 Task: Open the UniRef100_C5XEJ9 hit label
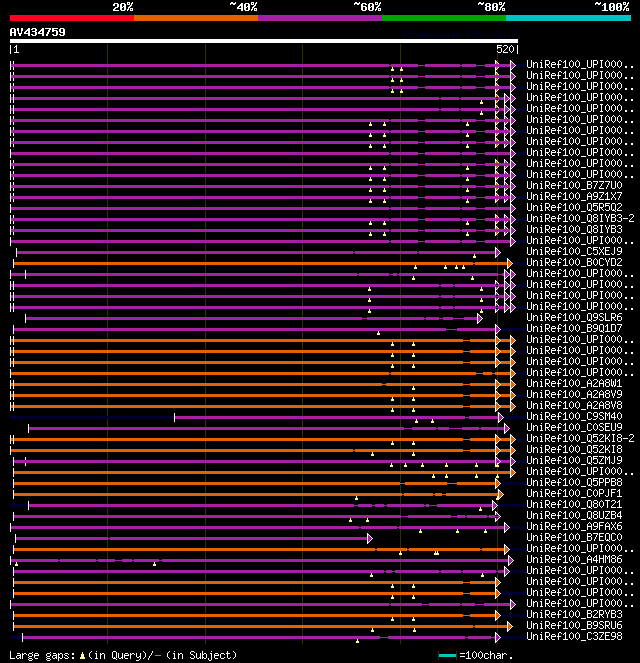[574, 251]
